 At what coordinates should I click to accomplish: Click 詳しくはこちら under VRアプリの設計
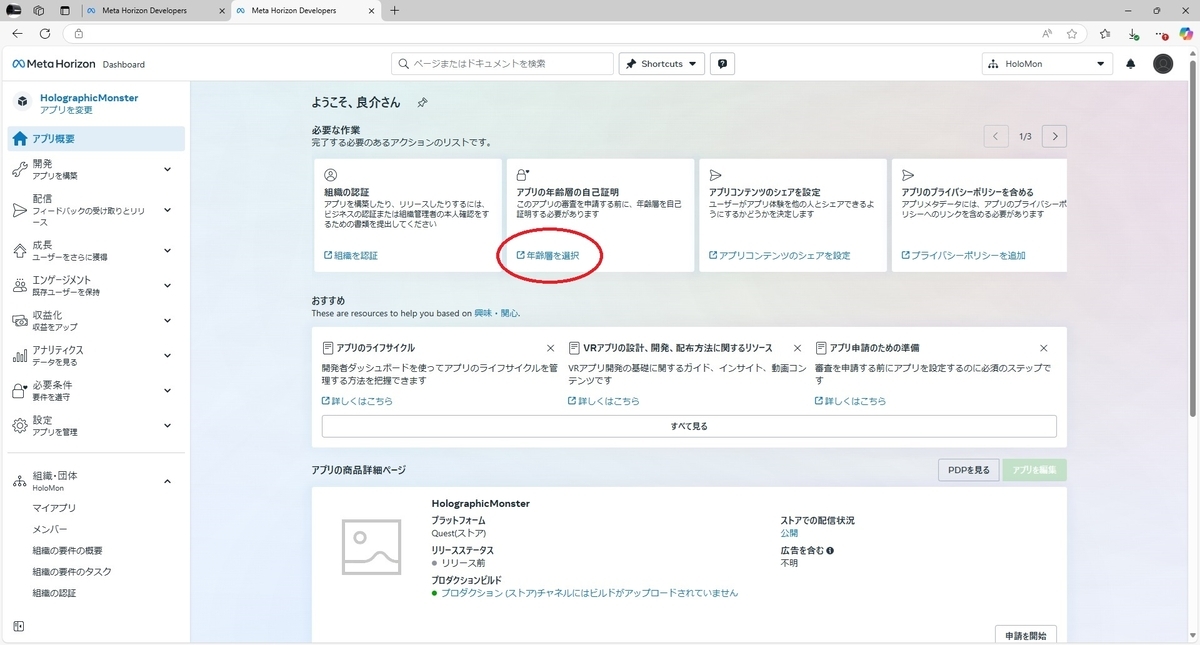[x=604, y=401]
